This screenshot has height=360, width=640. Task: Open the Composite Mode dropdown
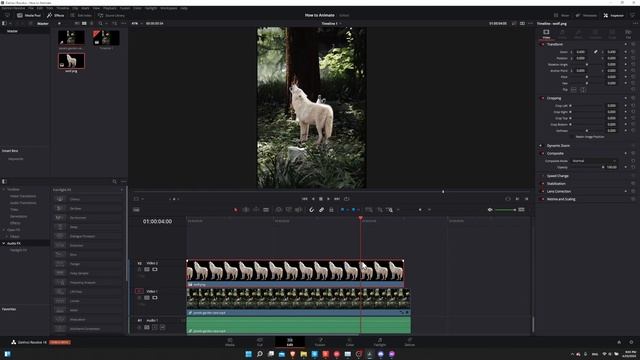tap(594, 161)
